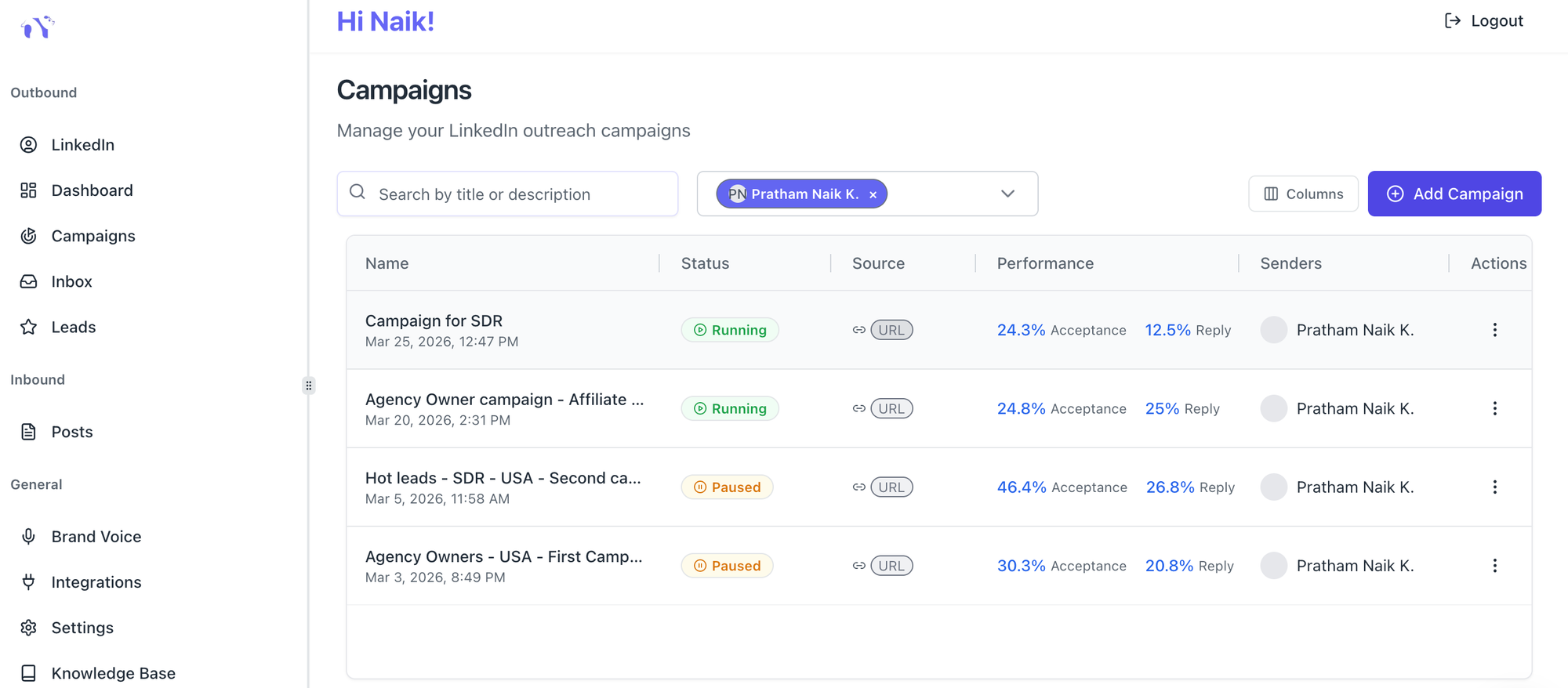1568x688 pixels.
Task: Toggle Running status of Campaign for SDR
Action: [729, 330]
